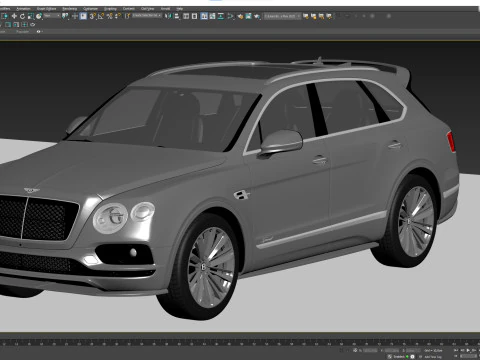Play the animation
This screenshot has height=360, width=480.
pyautogui.click(x=468, y=350)
